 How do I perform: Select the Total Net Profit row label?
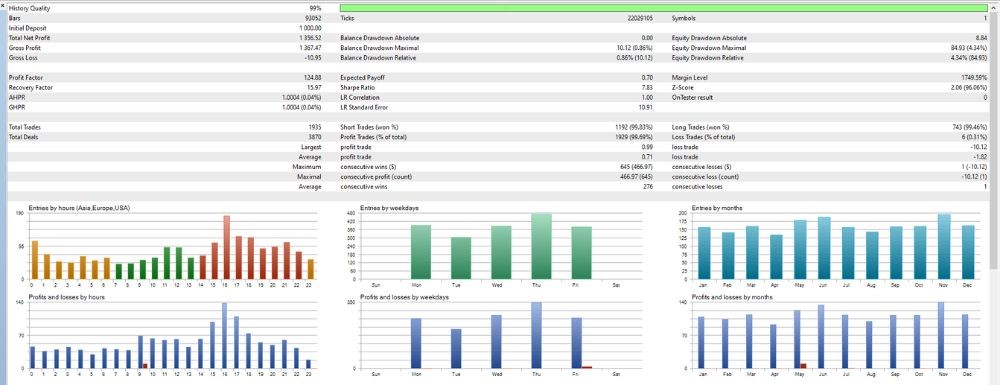tap(29, 38)
